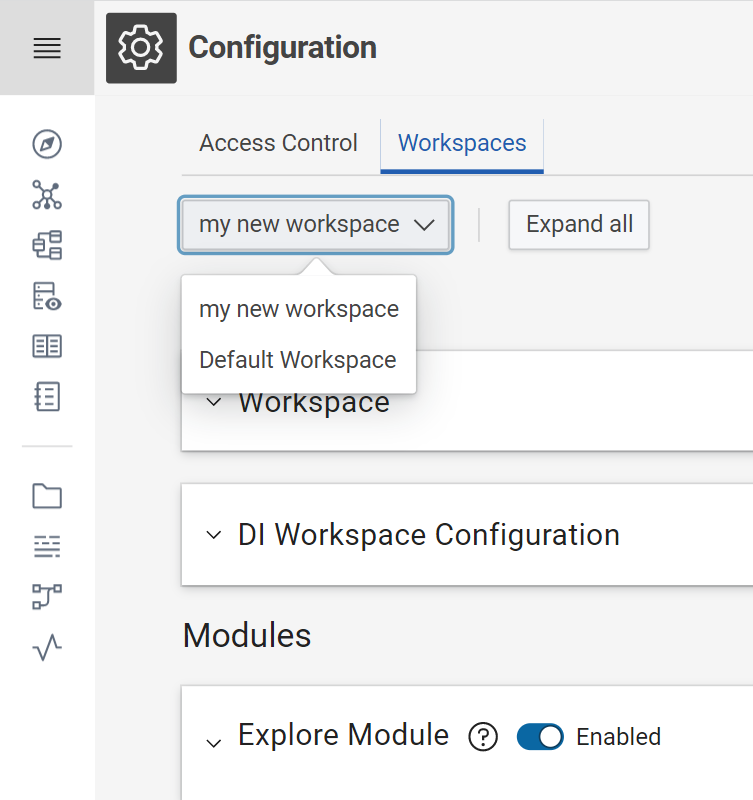The height and width of the screenshot is (800, 753).
Task: Select Default Workspace from the dropdown list
Action: (x=297, y=359)
